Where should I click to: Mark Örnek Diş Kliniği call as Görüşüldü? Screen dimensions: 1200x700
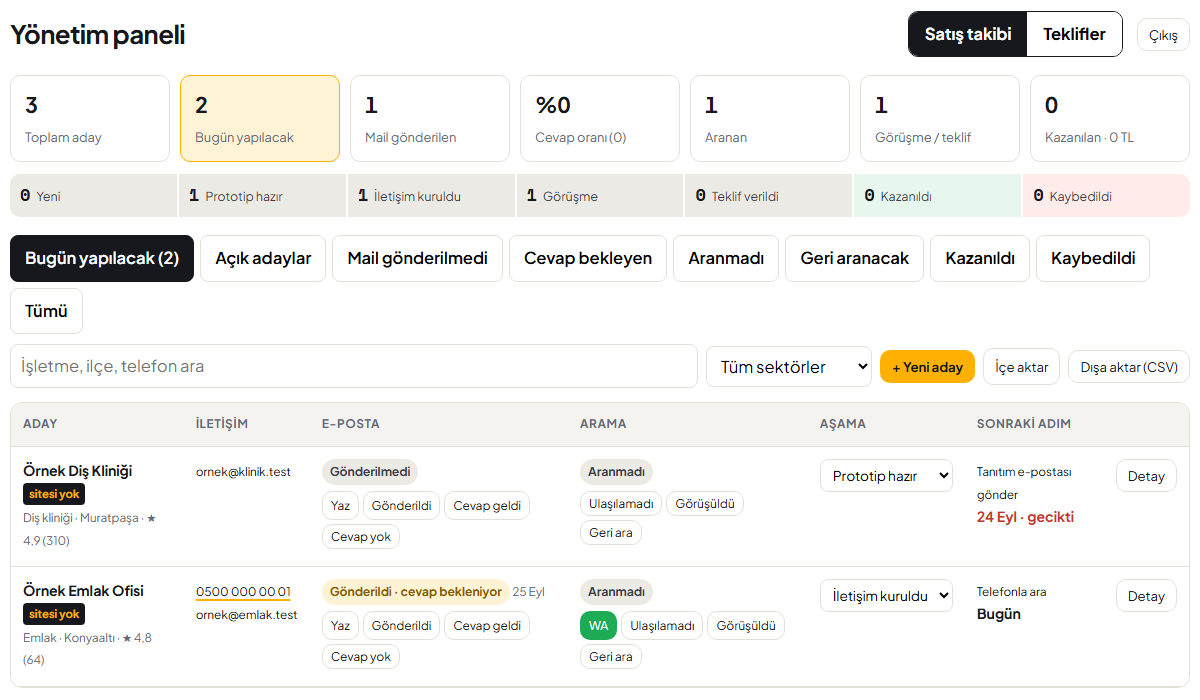pyautogui.click(x=705, y=504)
